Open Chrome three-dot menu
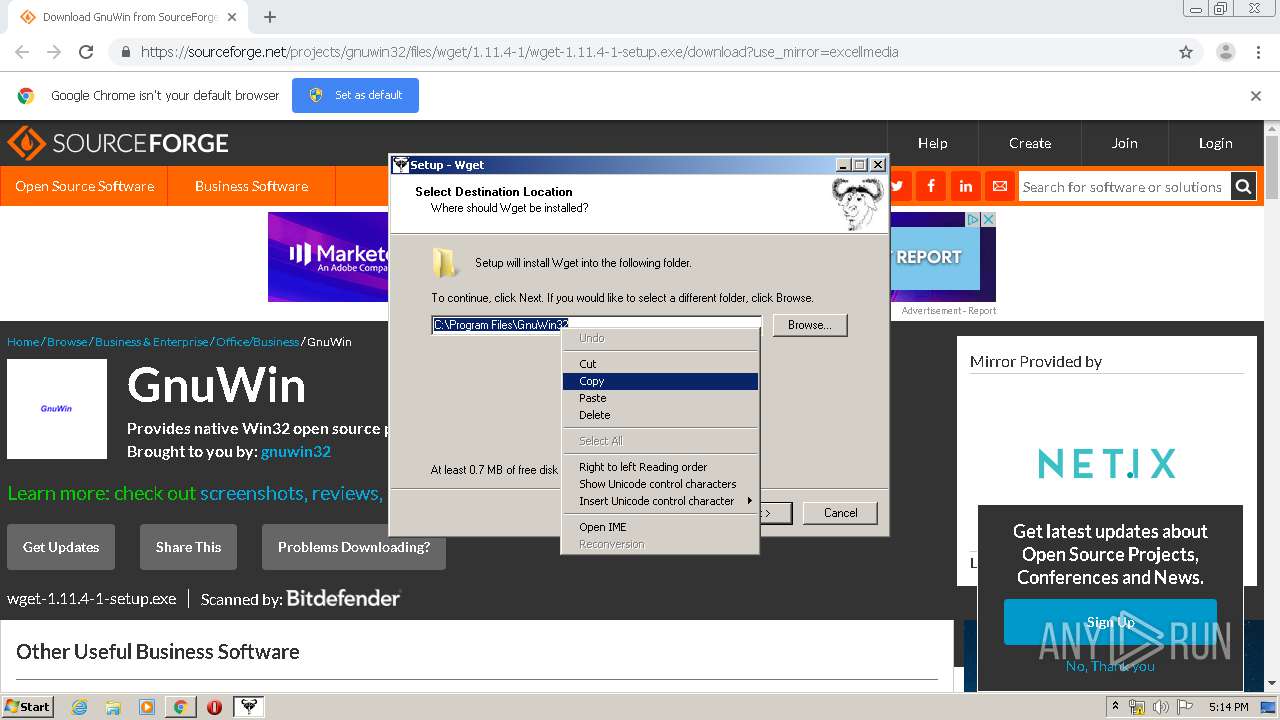1280x720 pixels. pos(1258,52)
